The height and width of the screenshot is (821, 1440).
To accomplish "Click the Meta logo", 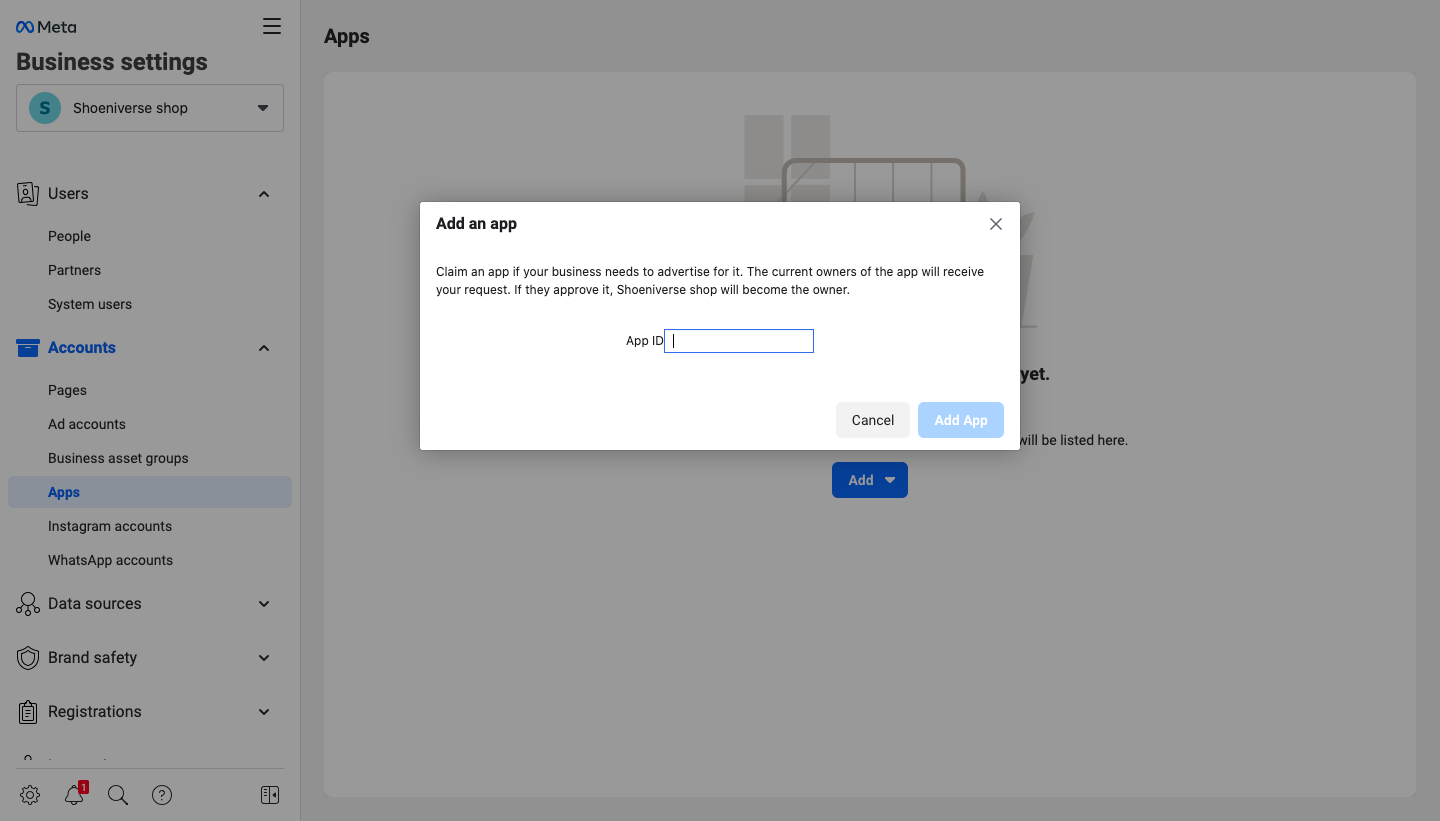I will point(46,27).
